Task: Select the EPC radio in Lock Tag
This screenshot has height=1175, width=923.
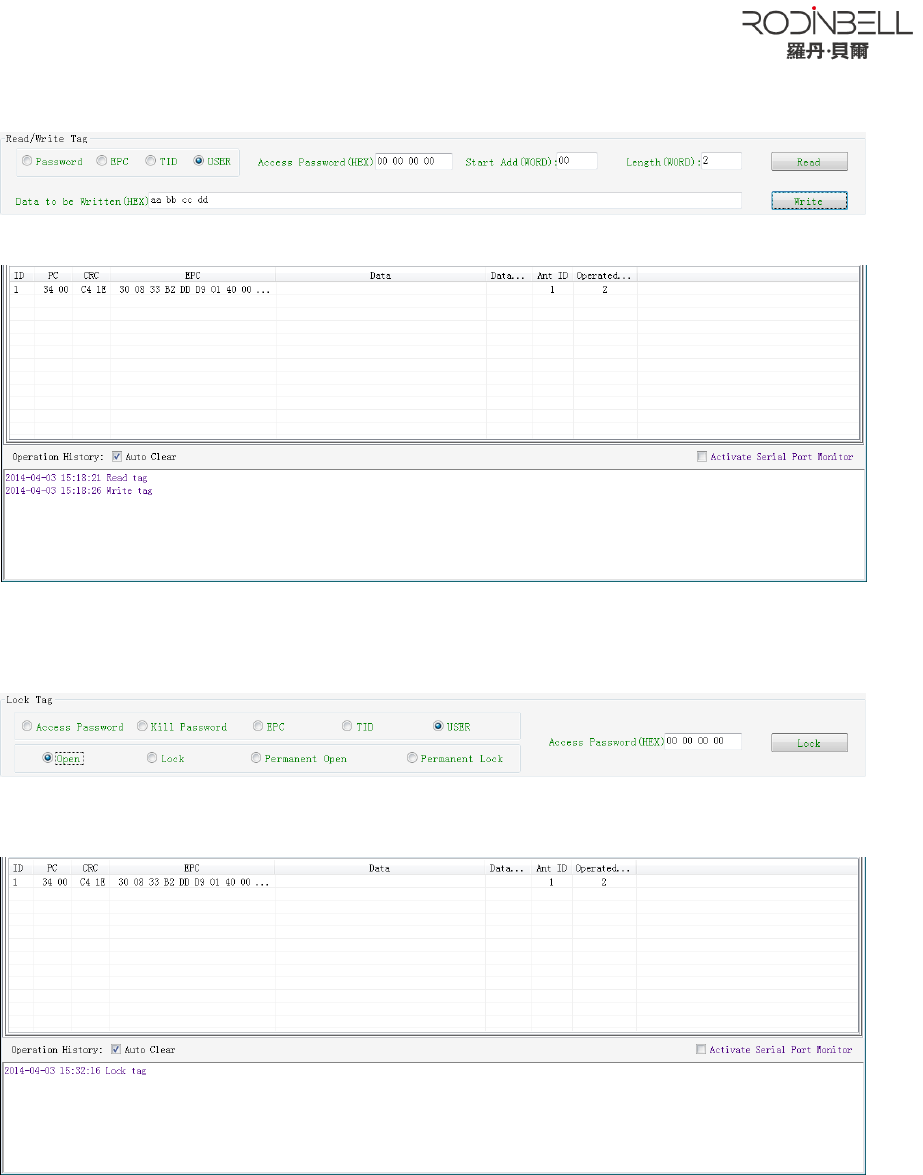Action: (x=258, y=726)
